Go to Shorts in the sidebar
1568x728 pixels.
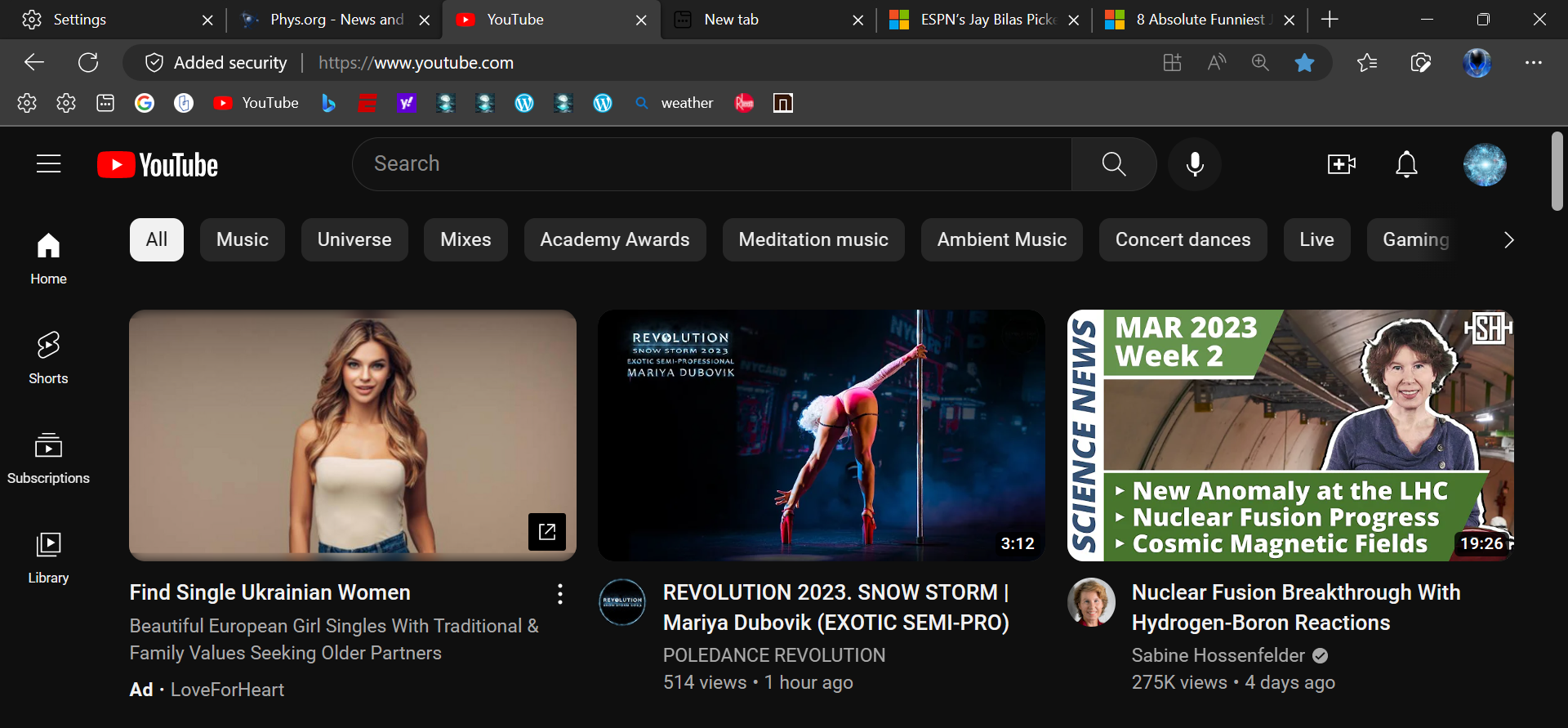48,357
